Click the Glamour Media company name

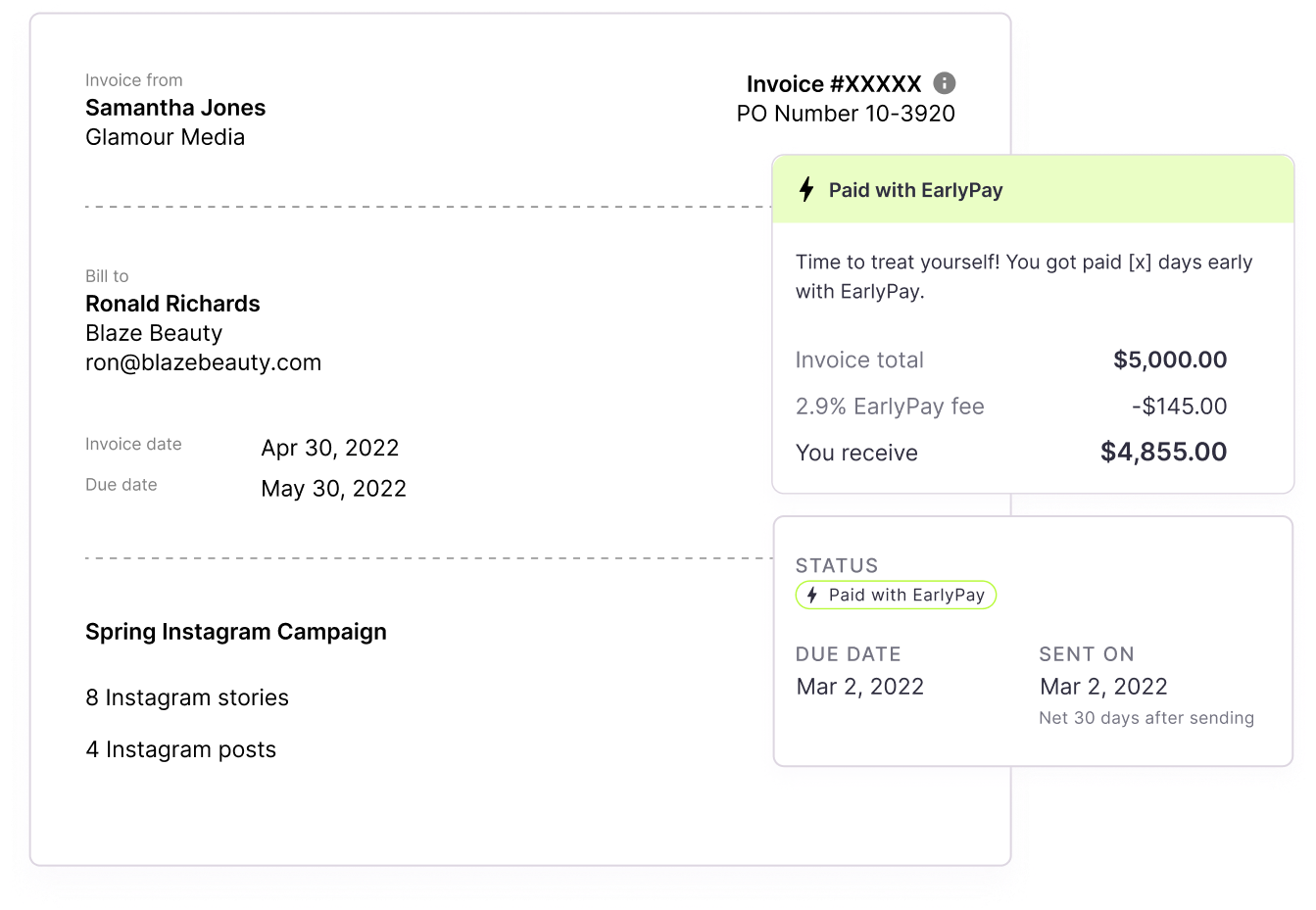click(x=165, y=137)
